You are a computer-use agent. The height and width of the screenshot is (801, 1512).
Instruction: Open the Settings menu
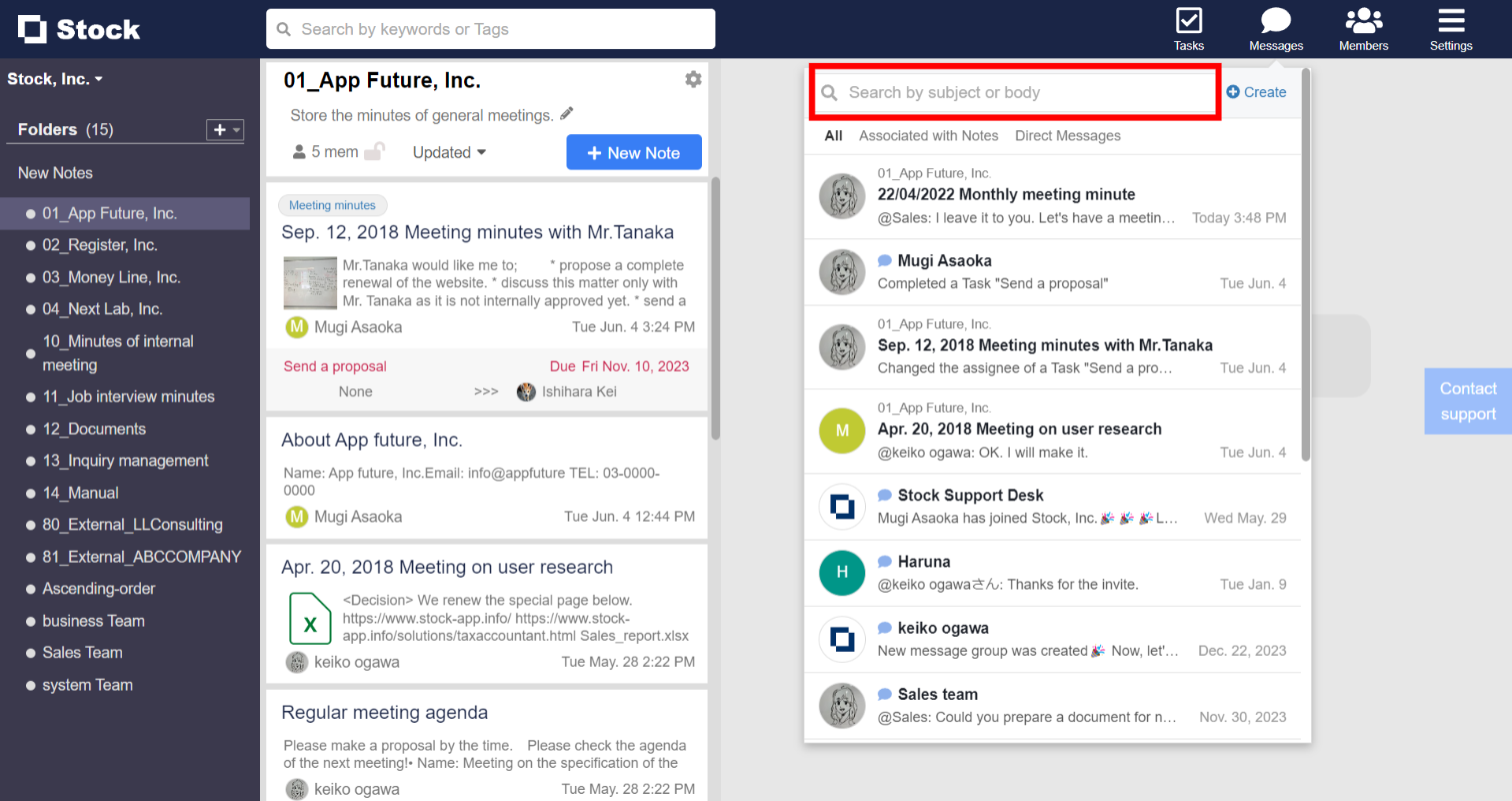pos(1451,28)
